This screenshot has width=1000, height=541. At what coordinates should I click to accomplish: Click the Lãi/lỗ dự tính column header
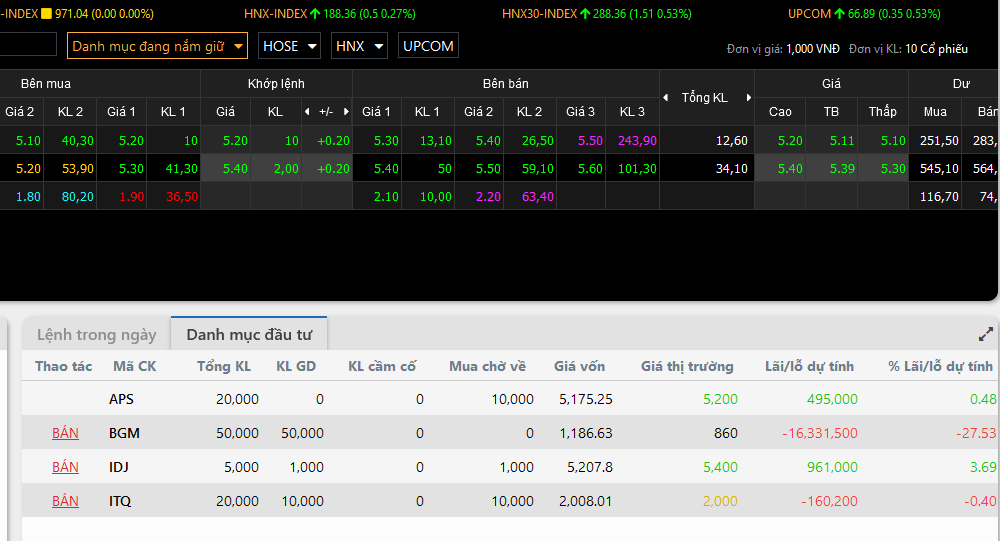click(809, 366)
